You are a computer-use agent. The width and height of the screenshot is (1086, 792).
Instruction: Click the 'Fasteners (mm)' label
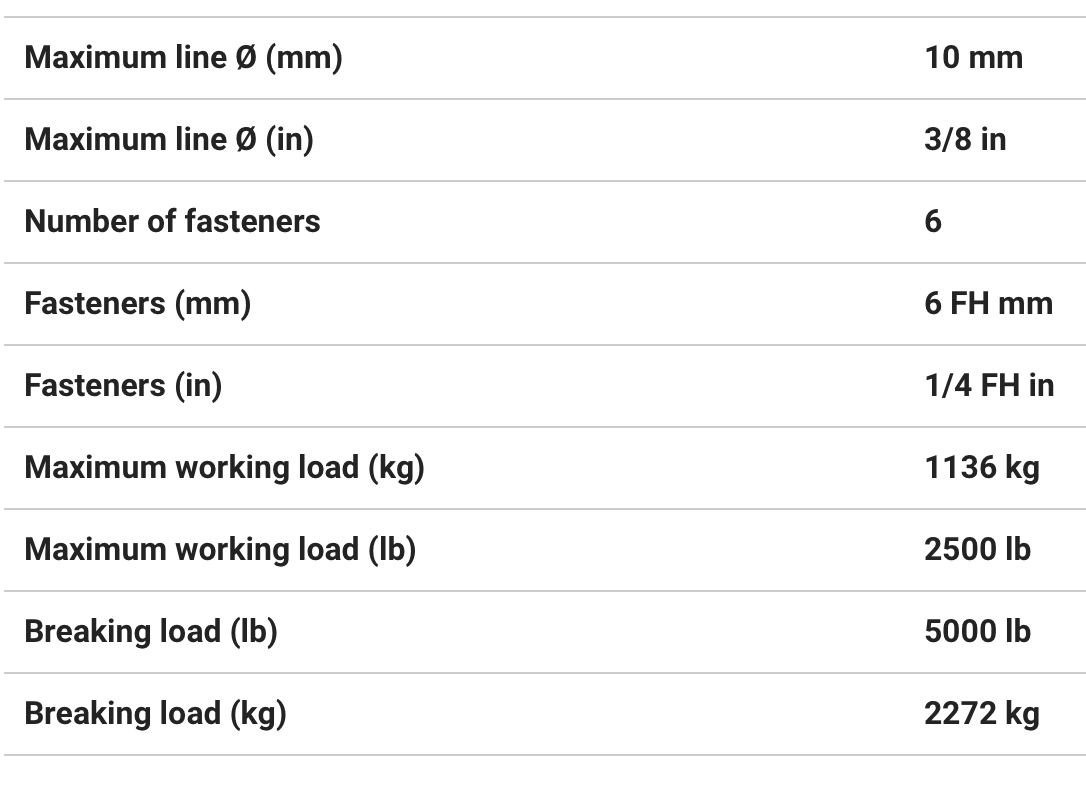pos(137,304)
